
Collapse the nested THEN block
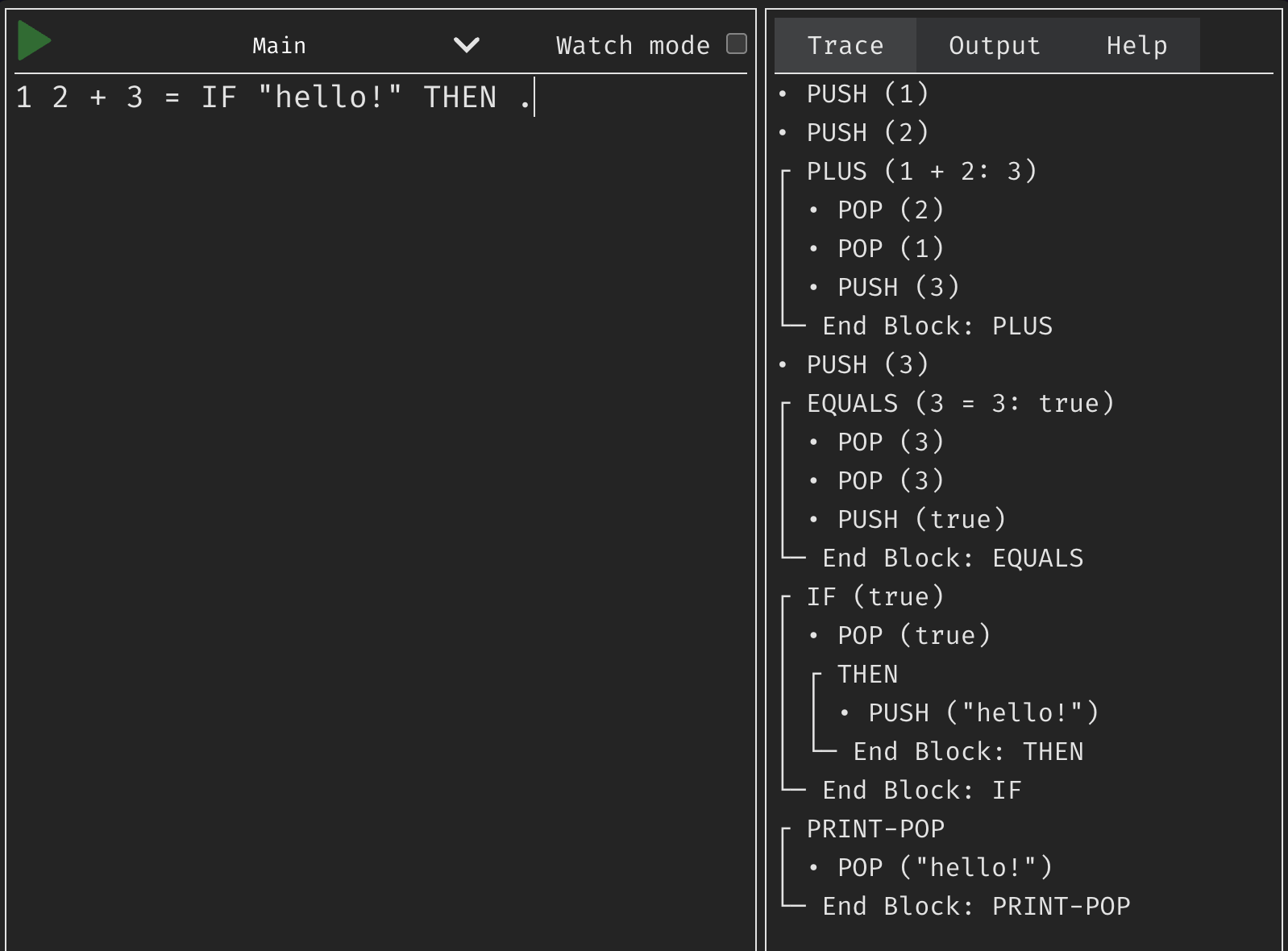pyautogui.click(x=867, y=674)
